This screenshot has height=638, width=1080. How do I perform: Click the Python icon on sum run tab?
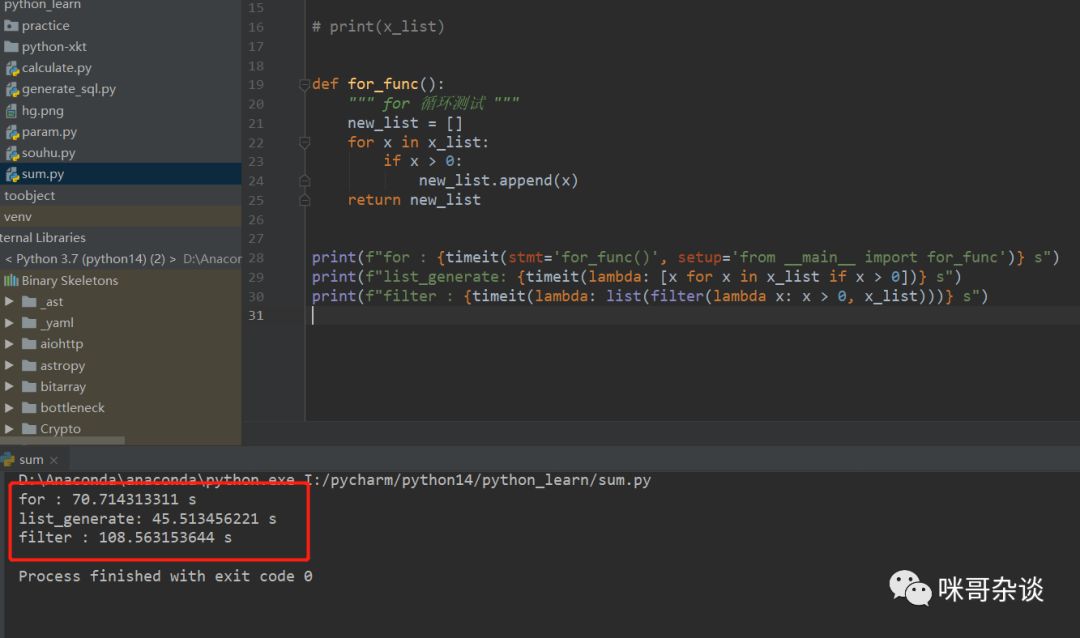(x=8, y=460)
